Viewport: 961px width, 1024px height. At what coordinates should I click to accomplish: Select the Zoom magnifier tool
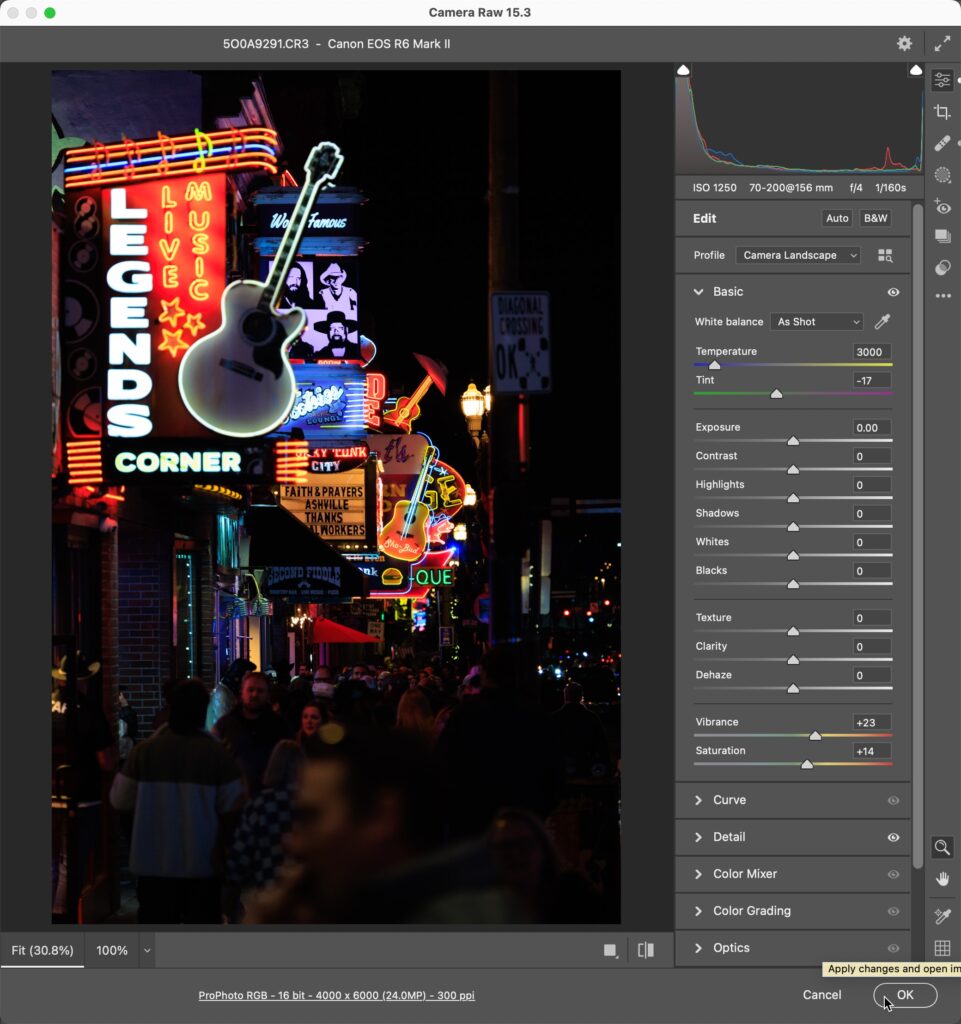942,847
